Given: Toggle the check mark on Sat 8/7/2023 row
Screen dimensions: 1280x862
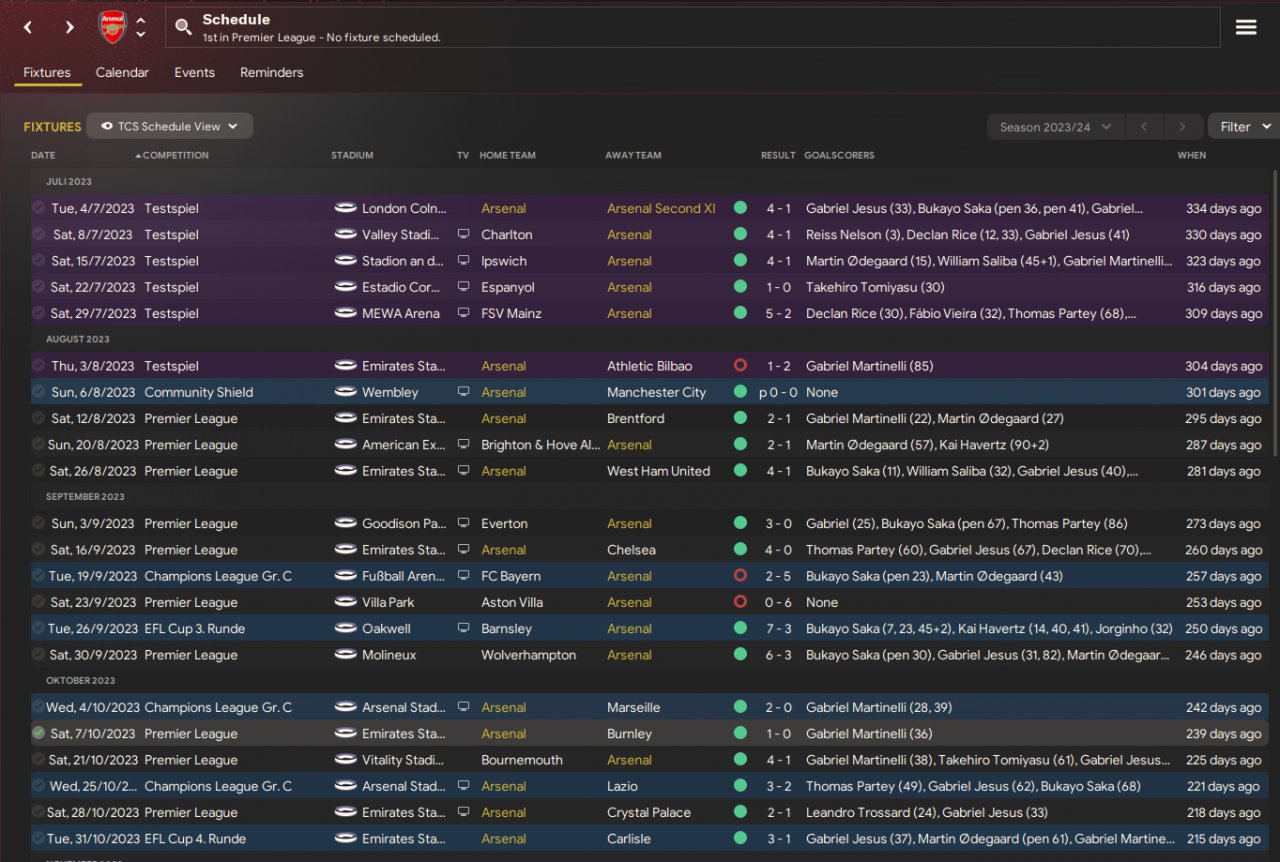Looking at the screenshot, I should tap(39, 234).
